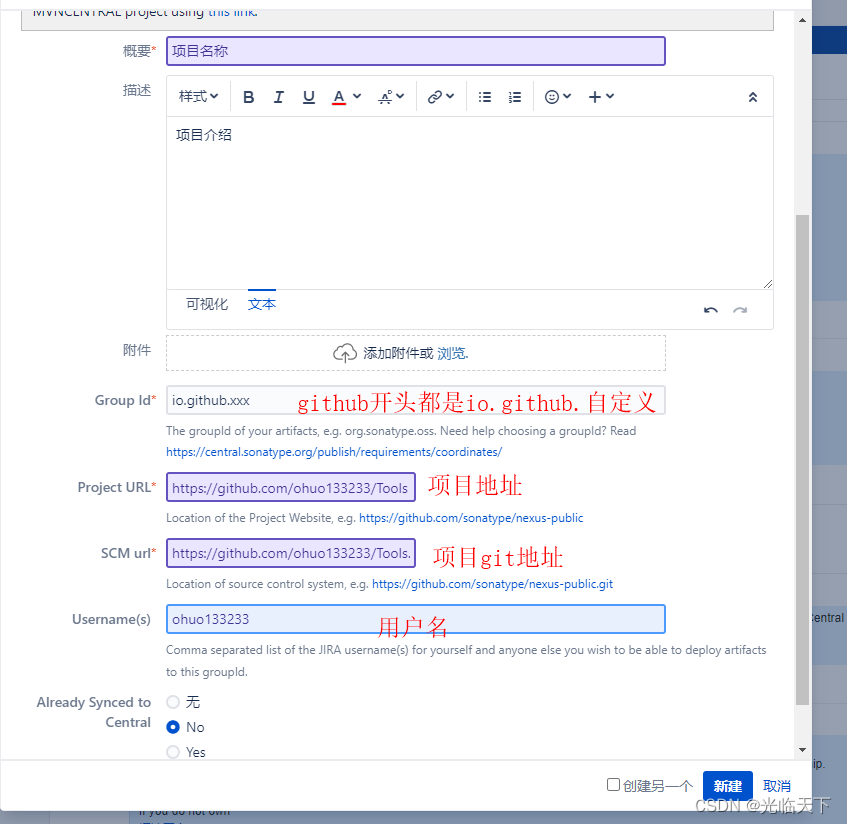Click the 'this link' hyperlink at top
Screen dimensions: 847x824
tap(232, 12)
